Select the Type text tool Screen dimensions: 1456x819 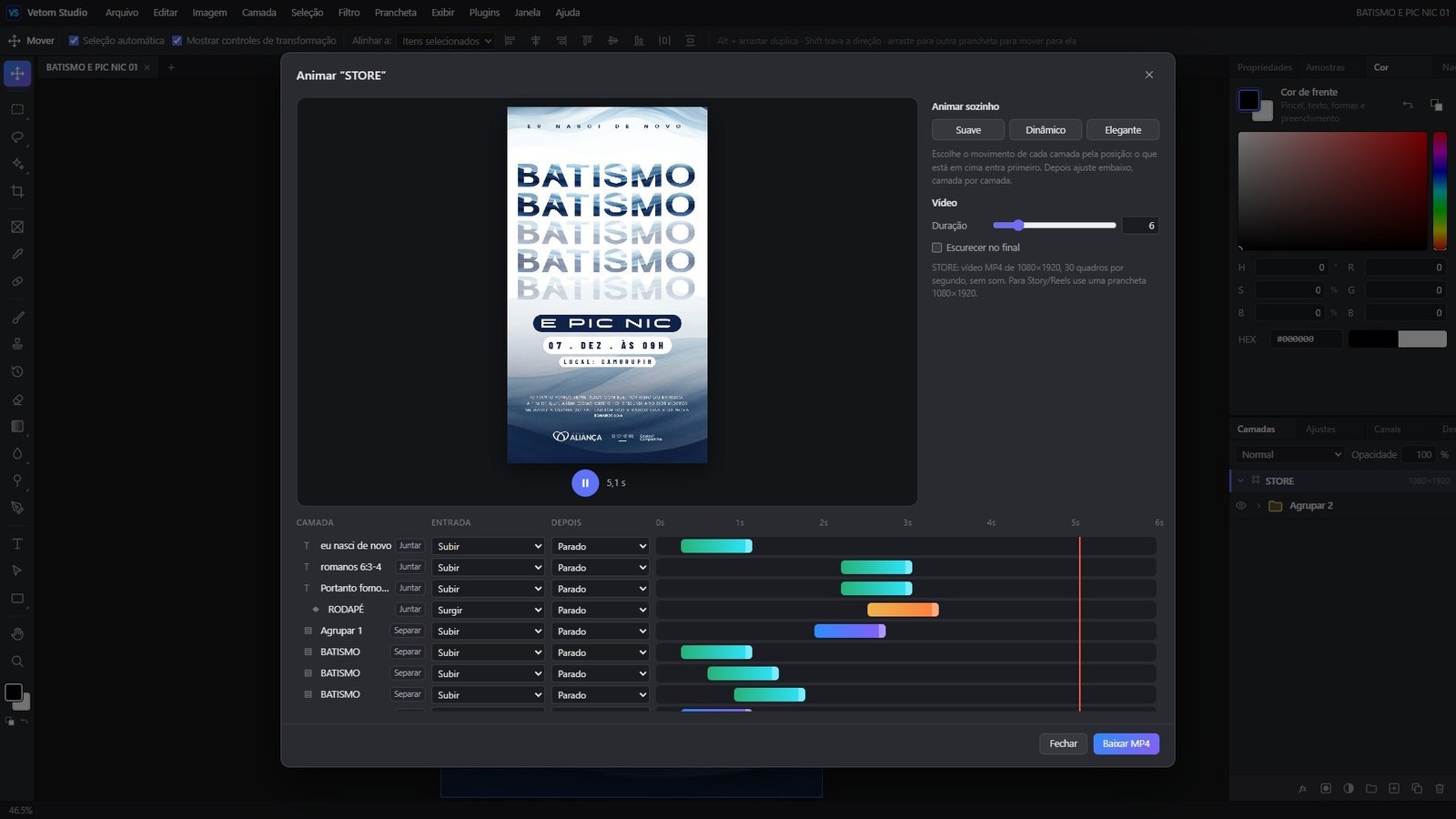pyautogui.click(x=17, y=543)
